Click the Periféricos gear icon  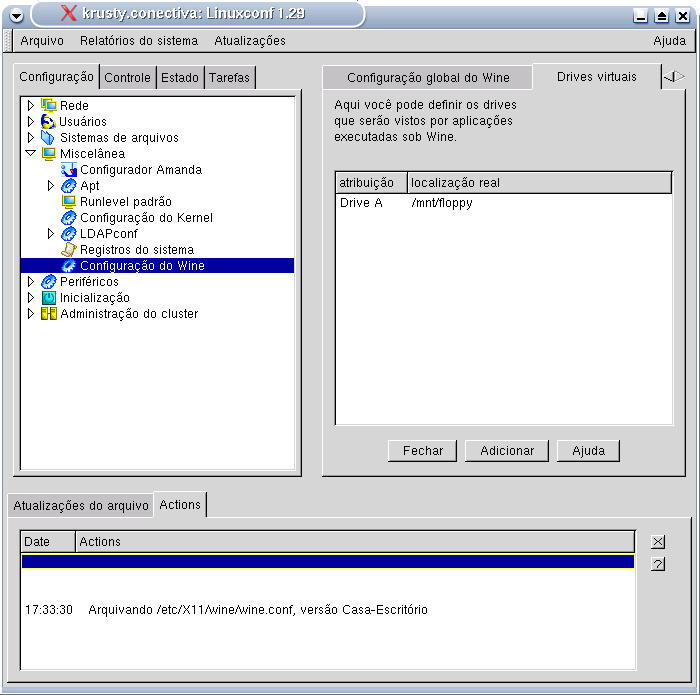(x=49, y=282)
